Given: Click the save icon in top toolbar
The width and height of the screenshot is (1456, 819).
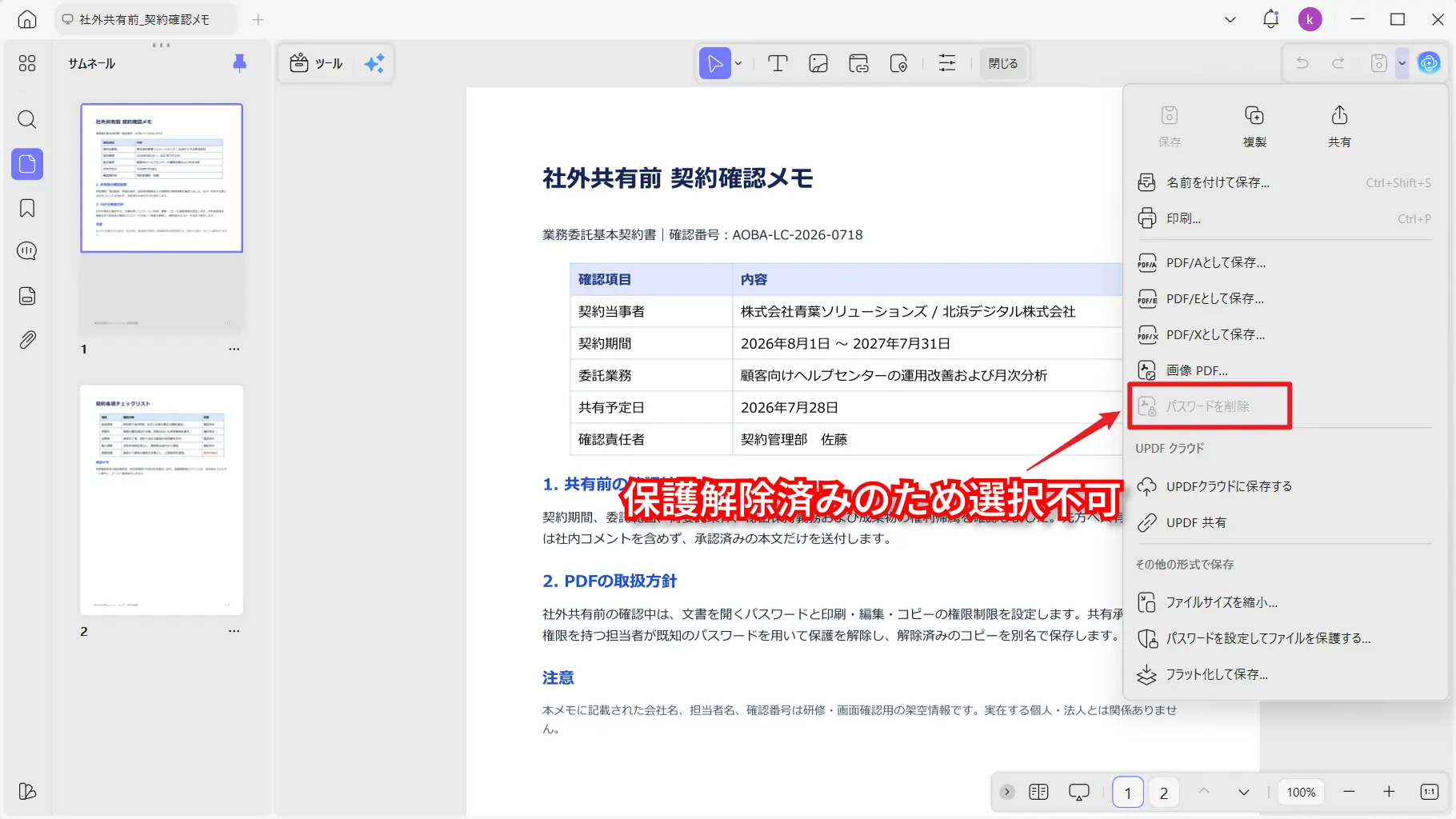Looking at the screenshot, I should (x=1379, y=63).
